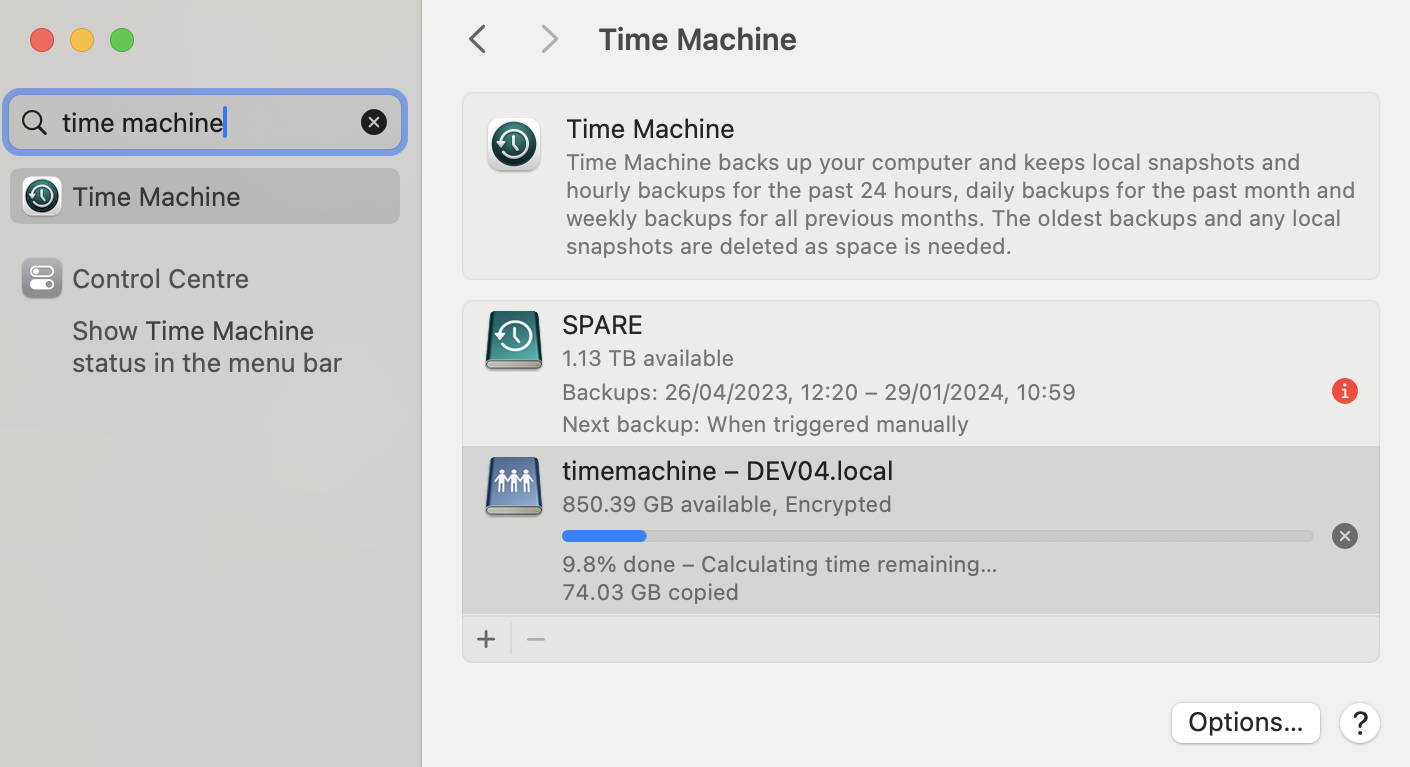
Task: Click the back navigation chevron
Action: 478,39
